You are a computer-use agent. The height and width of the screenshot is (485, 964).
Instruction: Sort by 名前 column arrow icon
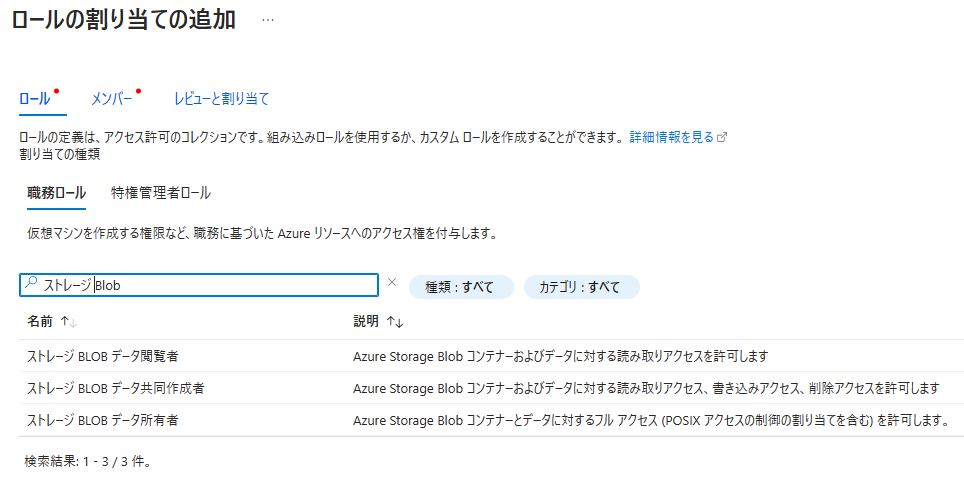pyautogui.click(x=69, y=321)
